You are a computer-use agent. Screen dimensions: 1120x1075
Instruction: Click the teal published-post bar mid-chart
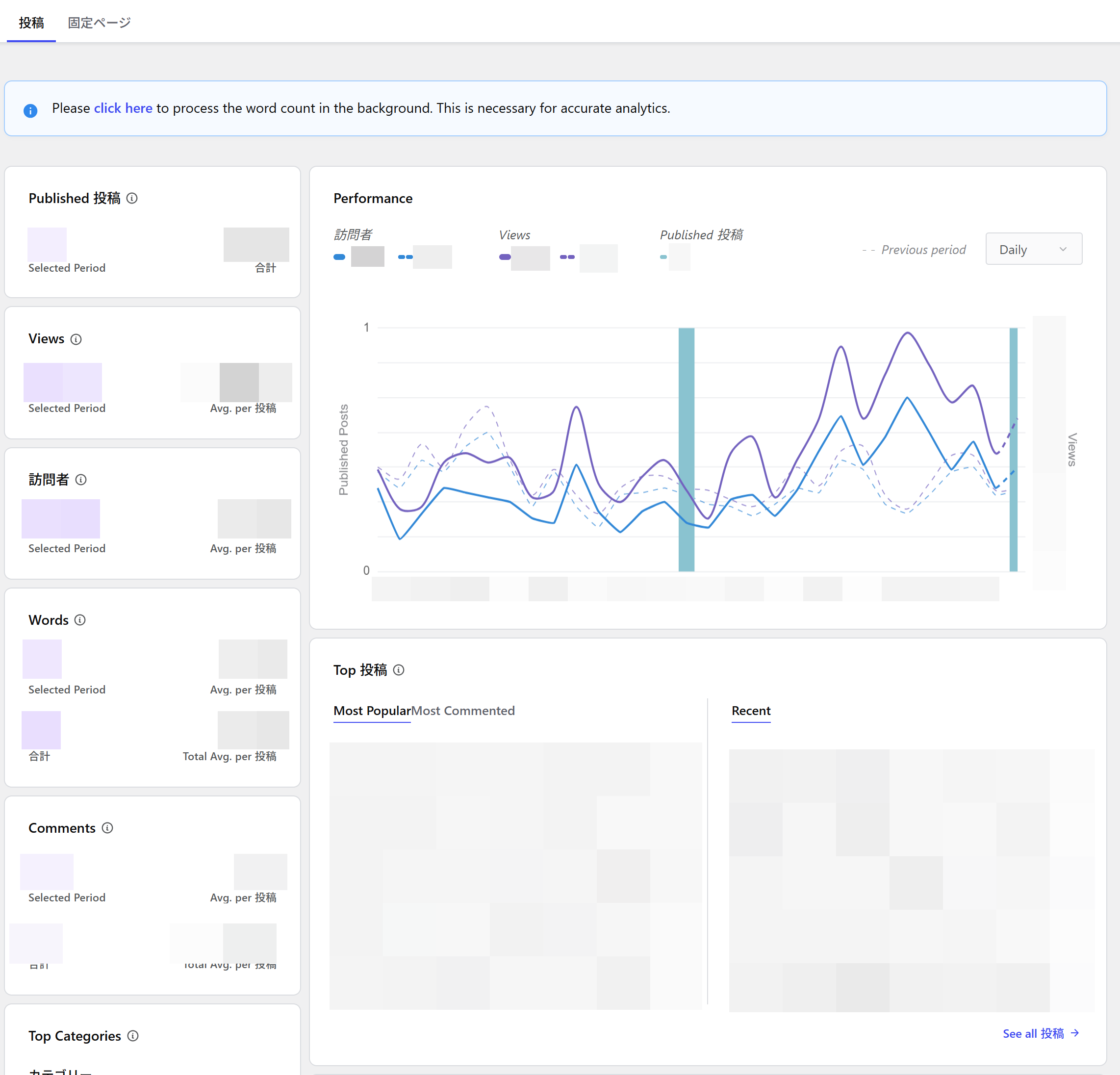coord(687,450)
